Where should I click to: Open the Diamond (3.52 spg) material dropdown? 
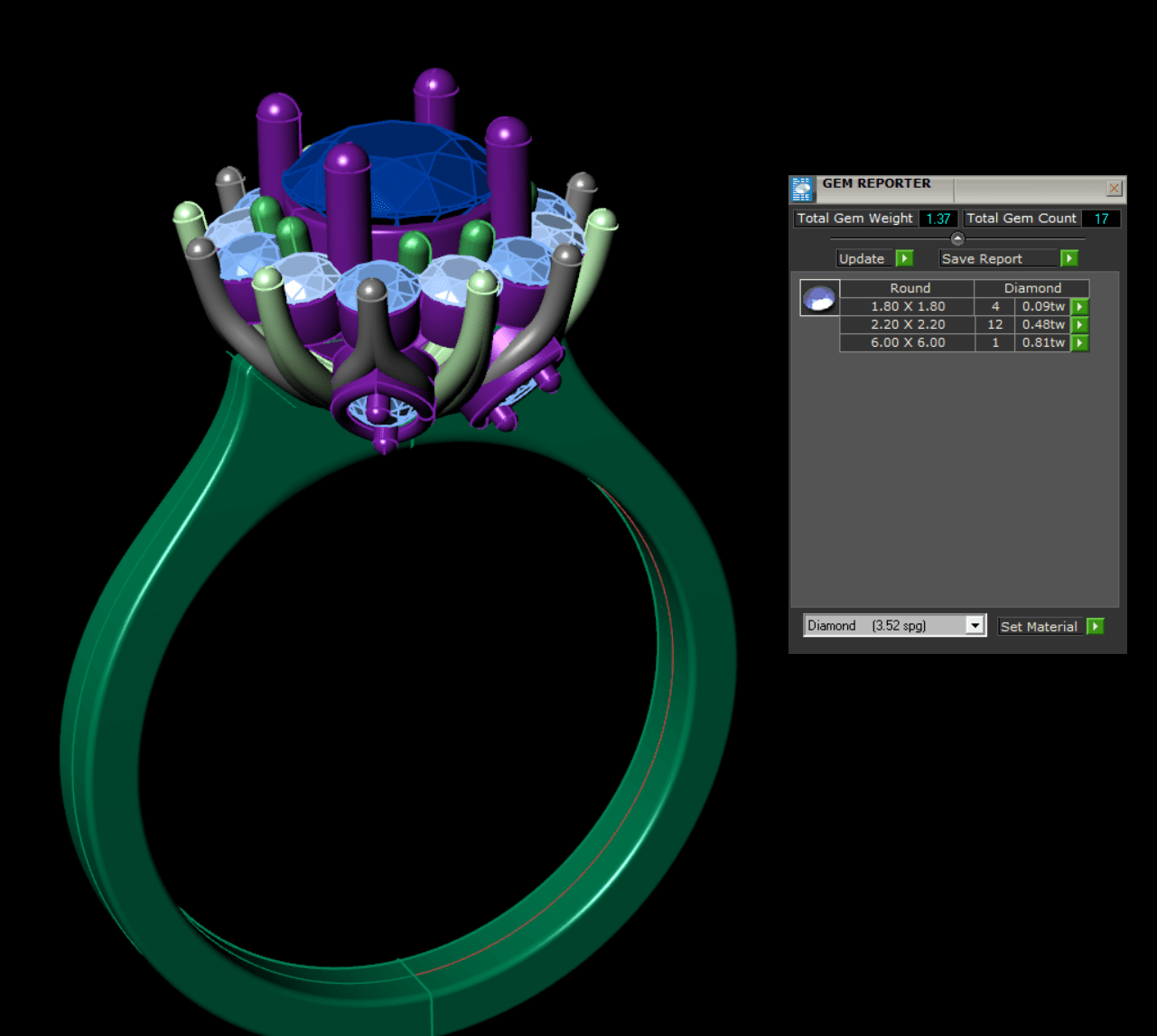click(x=975, y=626)
